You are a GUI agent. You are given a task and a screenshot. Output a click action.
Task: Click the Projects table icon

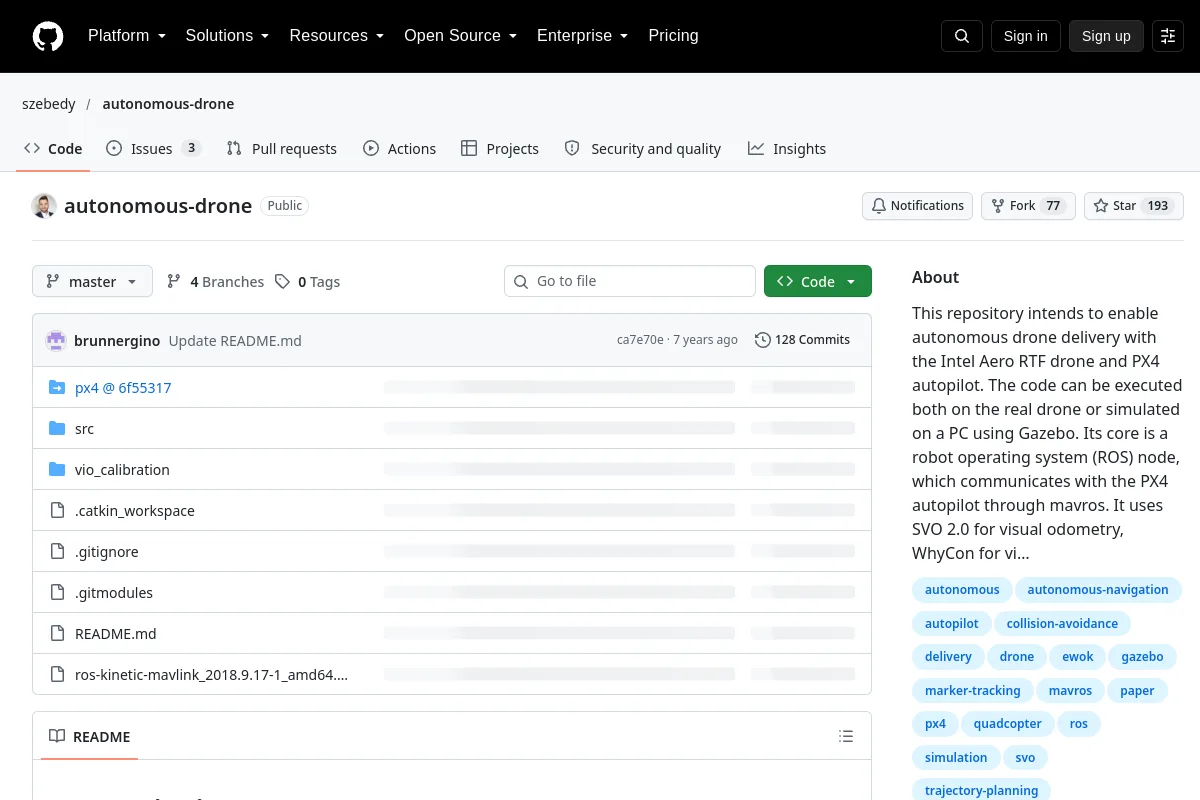469,148
